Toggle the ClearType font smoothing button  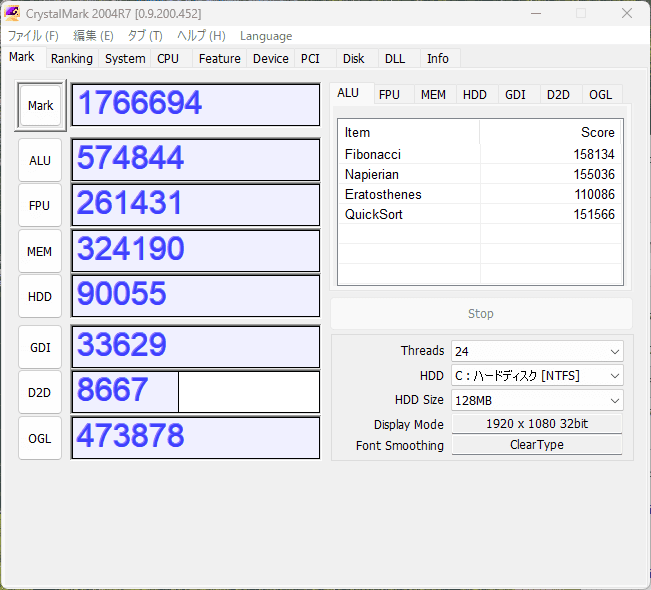point(537,445)
